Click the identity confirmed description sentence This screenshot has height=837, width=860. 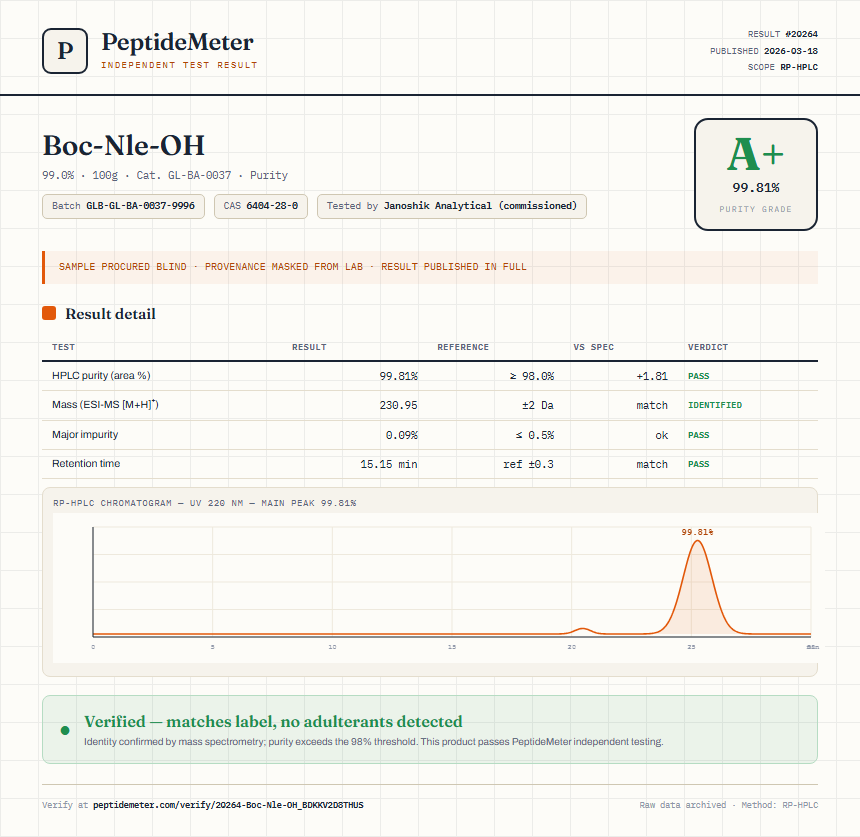click(374, 742)
